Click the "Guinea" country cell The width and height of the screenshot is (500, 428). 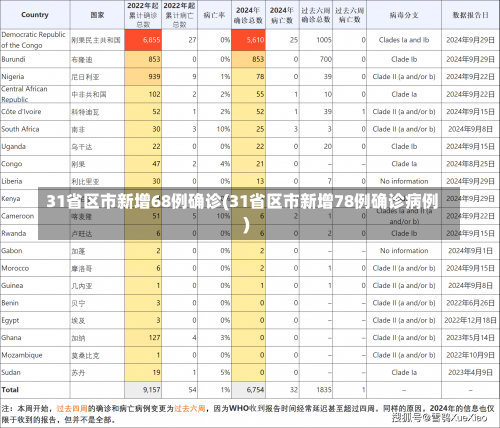coord(35,285)
